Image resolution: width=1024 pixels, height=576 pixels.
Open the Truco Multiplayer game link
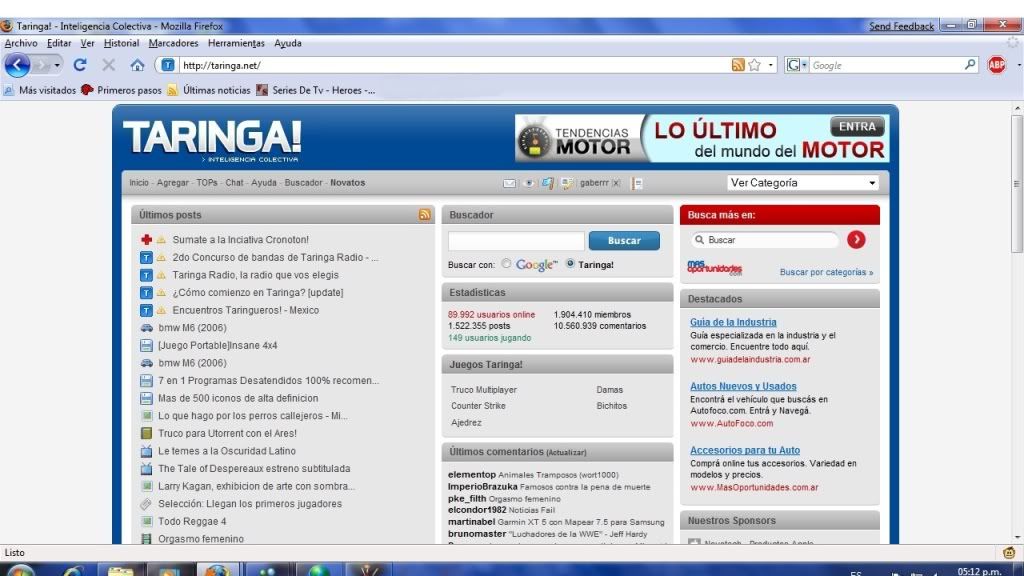483,389
